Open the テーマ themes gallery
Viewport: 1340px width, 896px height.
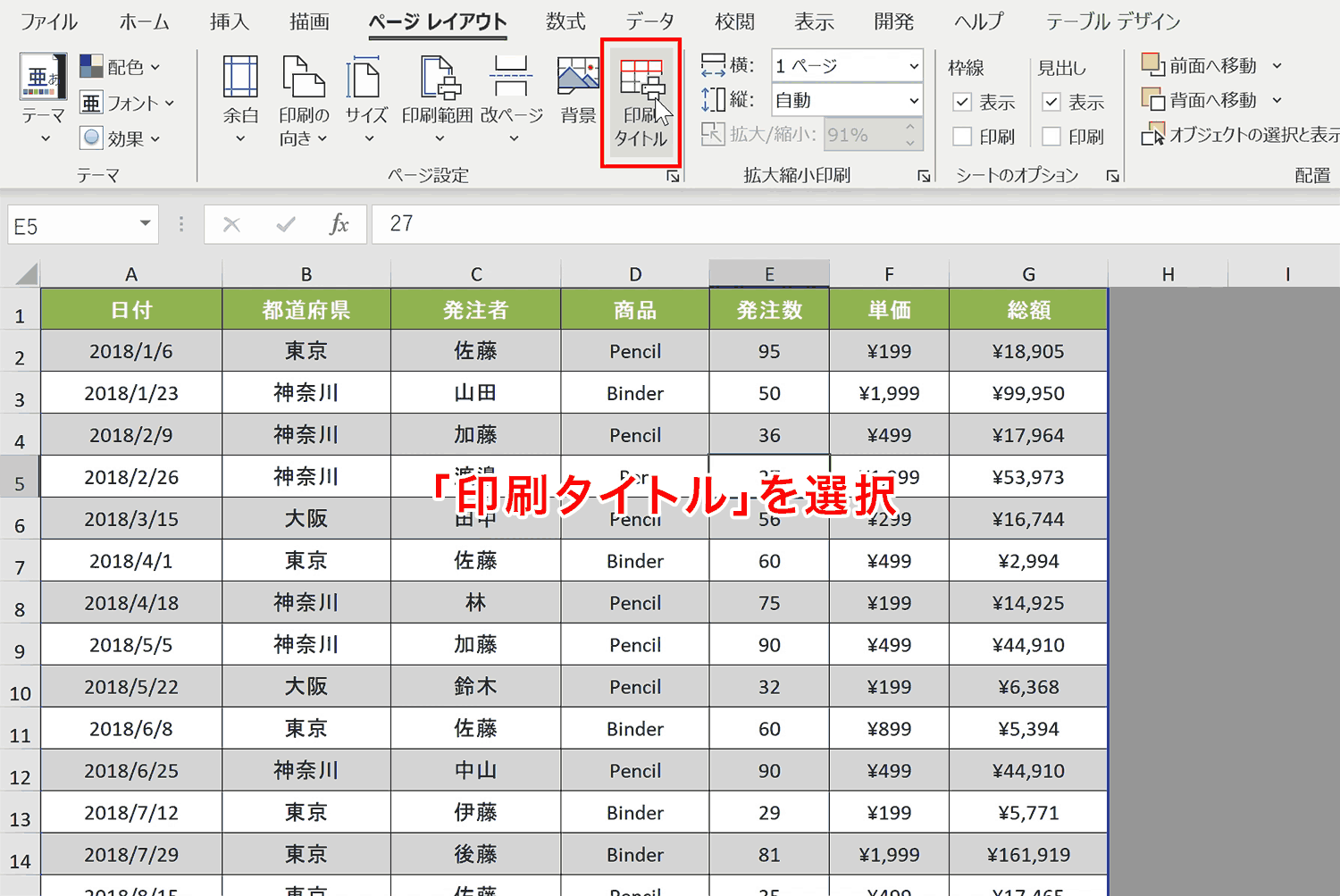coord(43,98)
